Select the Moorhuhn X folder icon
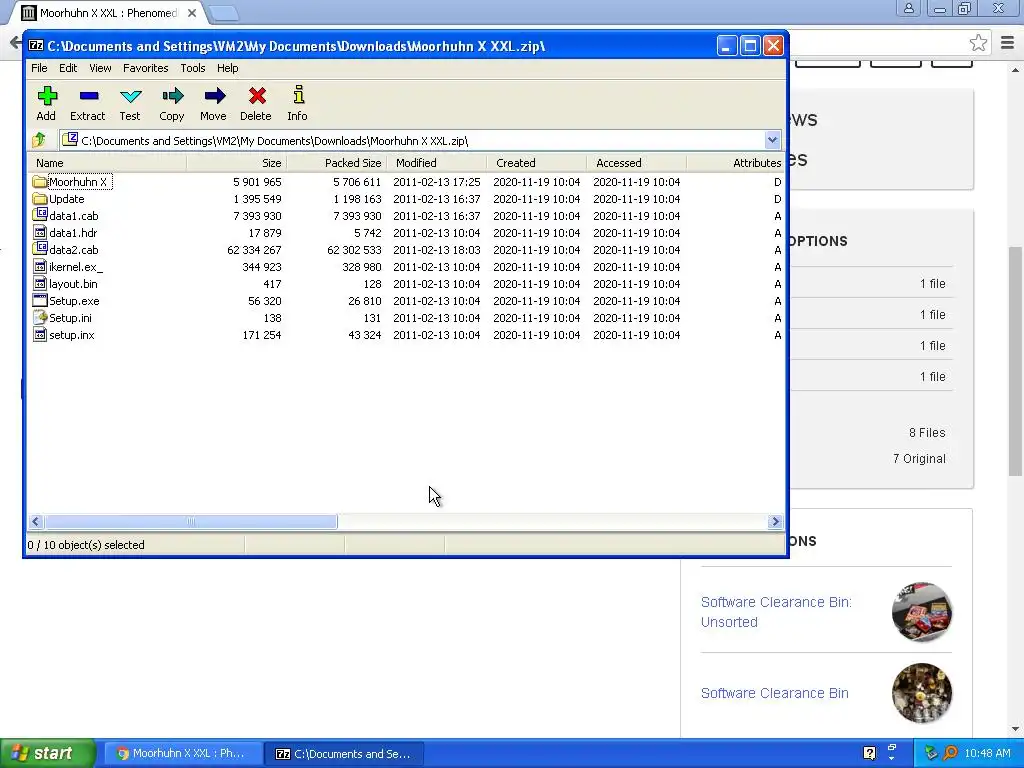Viewport: 1024px width, 768px height. [x=39, y=182]
